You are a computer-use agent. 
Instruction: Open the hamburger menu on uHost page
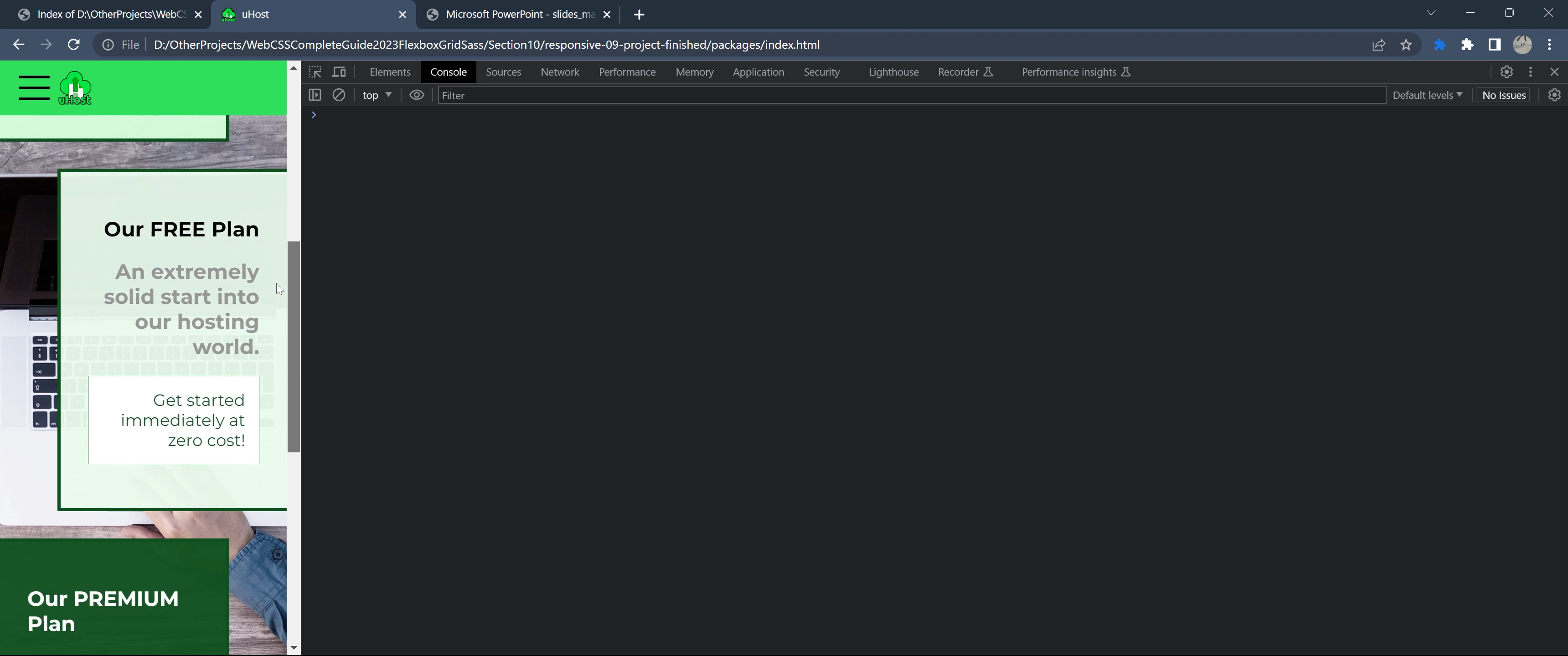pyautogui.click(x=34, y=88)
